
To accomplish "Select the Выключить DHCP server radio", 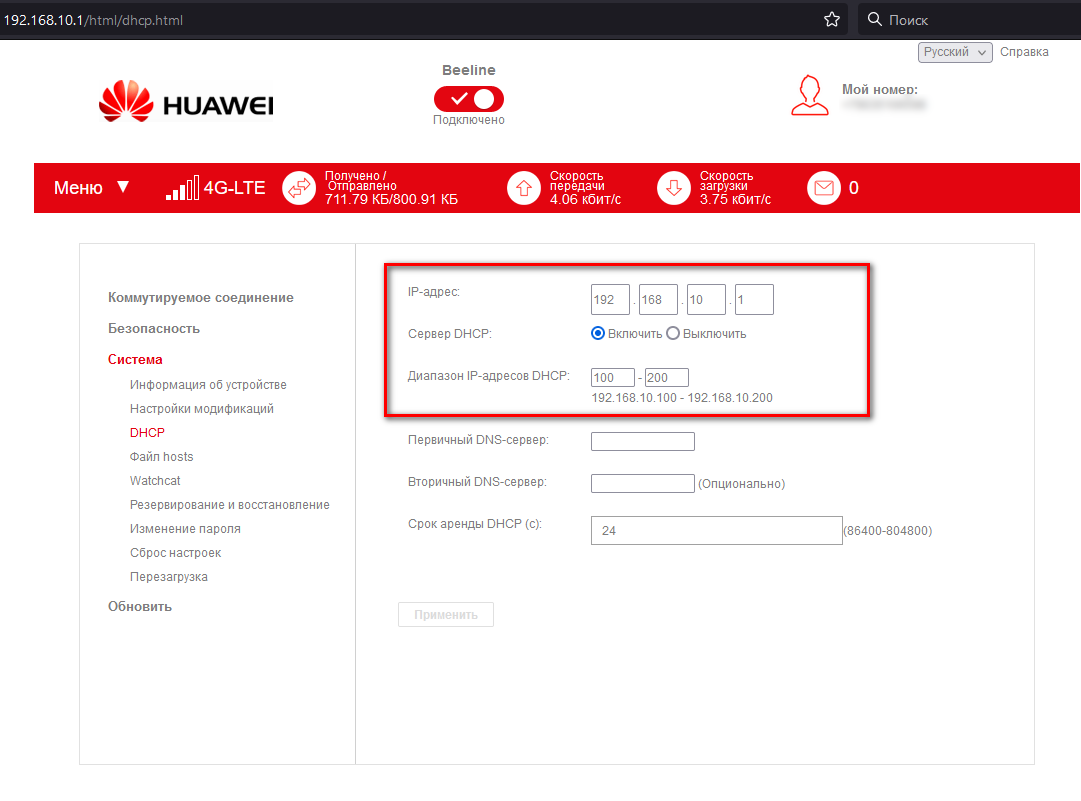I will click(x=673, y=334).
